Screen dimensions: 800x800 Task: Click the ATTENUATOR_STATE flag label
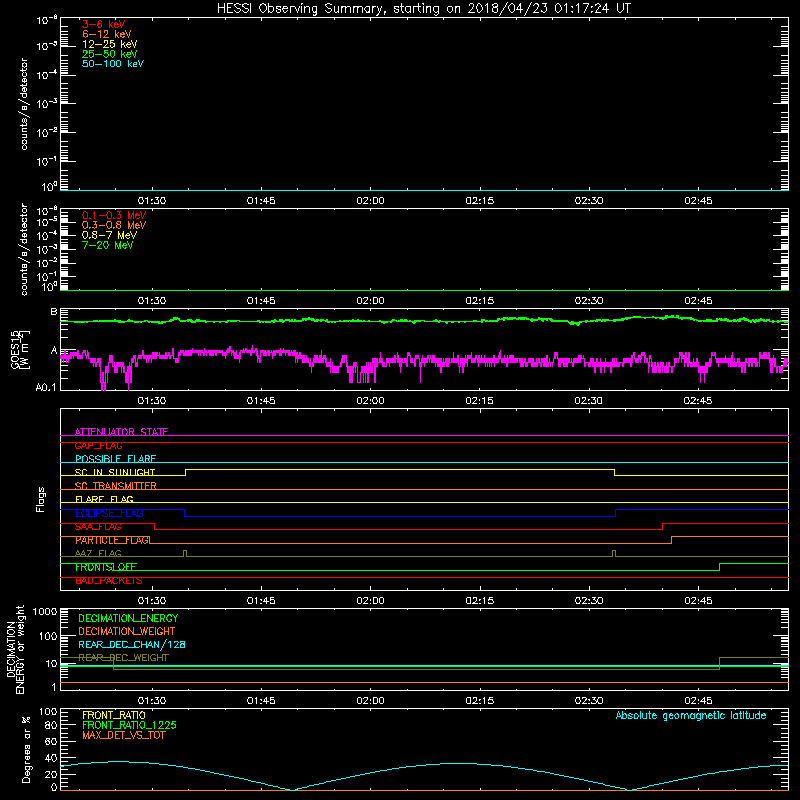point(121,432)
